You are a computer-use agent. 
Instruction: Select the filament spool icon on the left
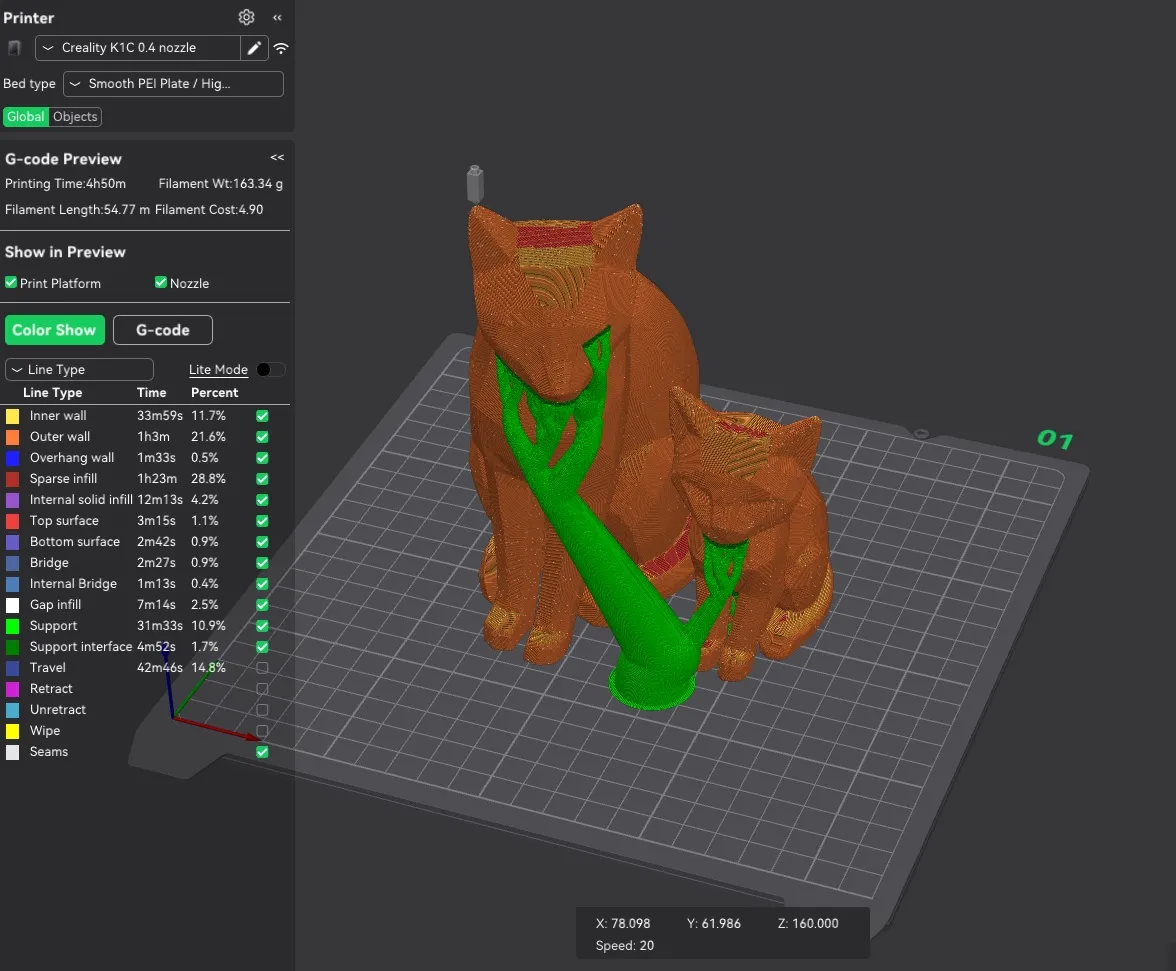[13, 48]
